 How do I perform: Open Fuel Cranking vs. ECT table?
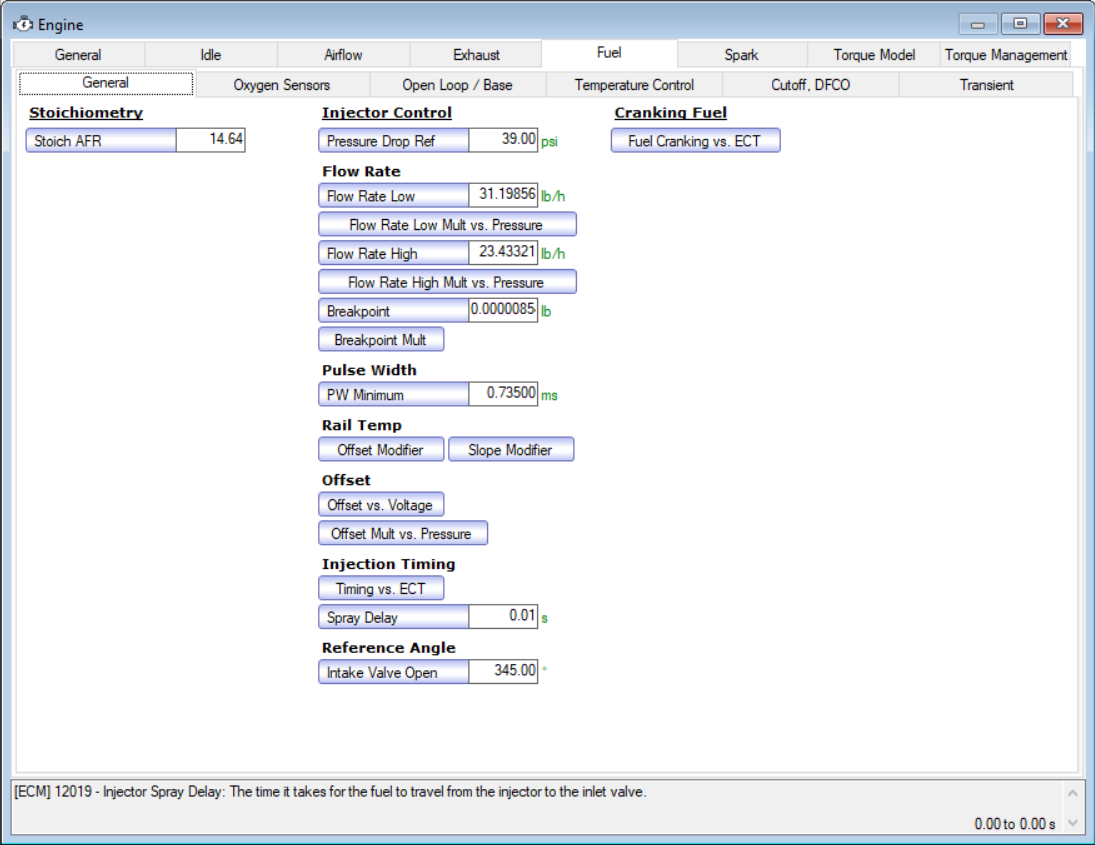click(695, 141)
